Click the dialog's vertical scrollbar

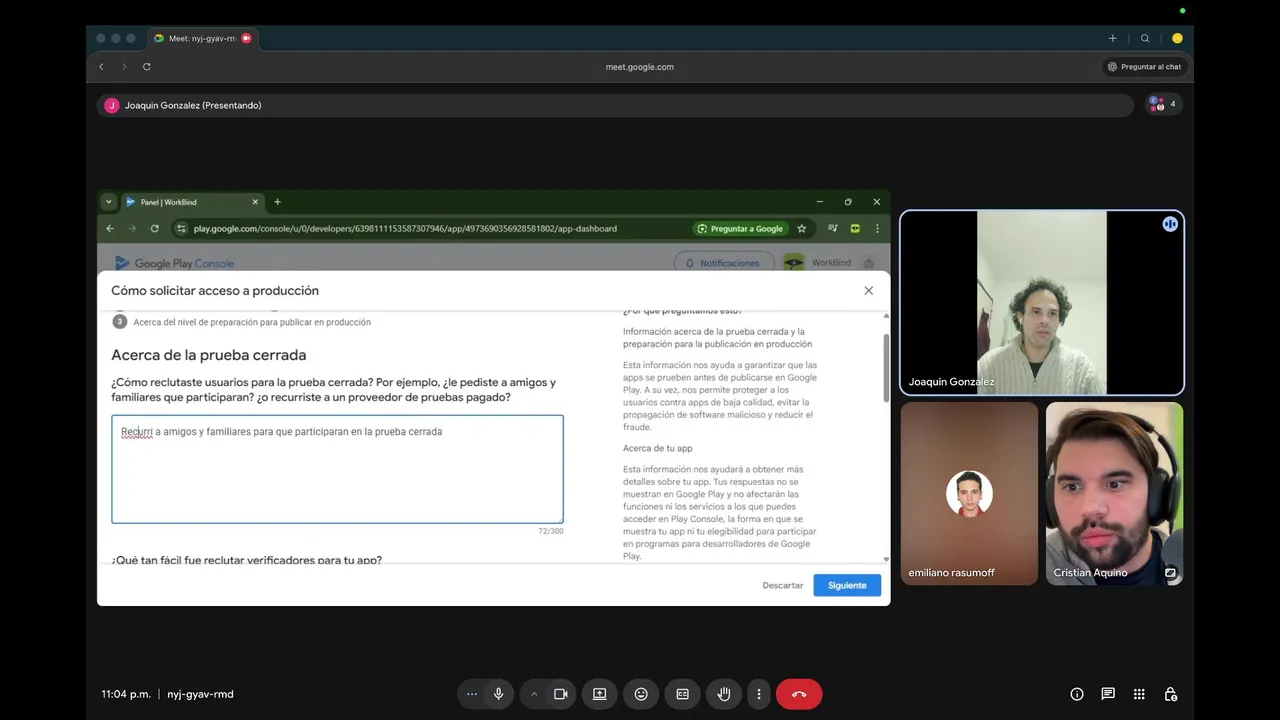[886, 370]
